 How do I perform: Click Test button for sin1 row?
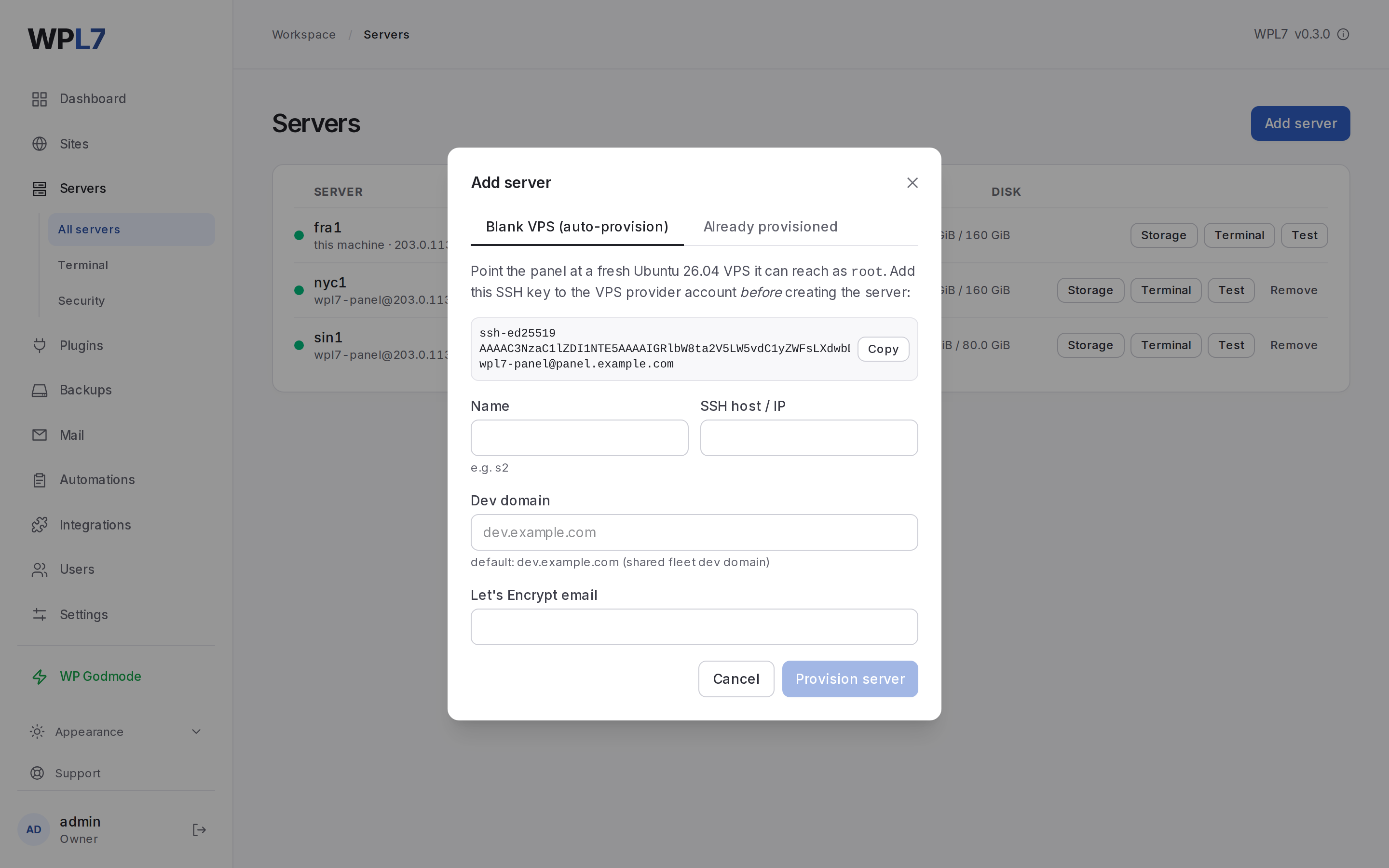click(1231, 345)
